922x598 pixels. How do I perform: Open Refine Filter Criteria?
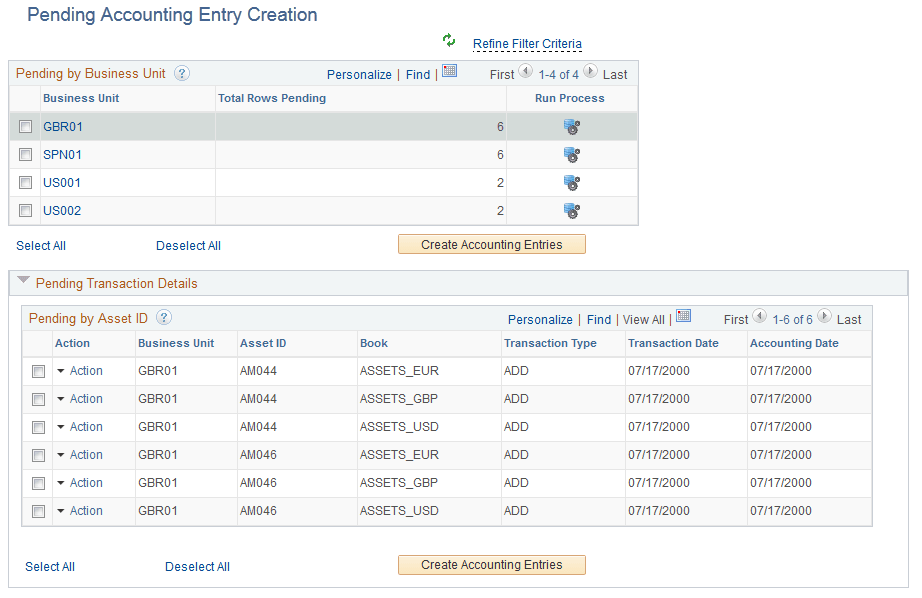pyautogui.click(x=527, y=43)
